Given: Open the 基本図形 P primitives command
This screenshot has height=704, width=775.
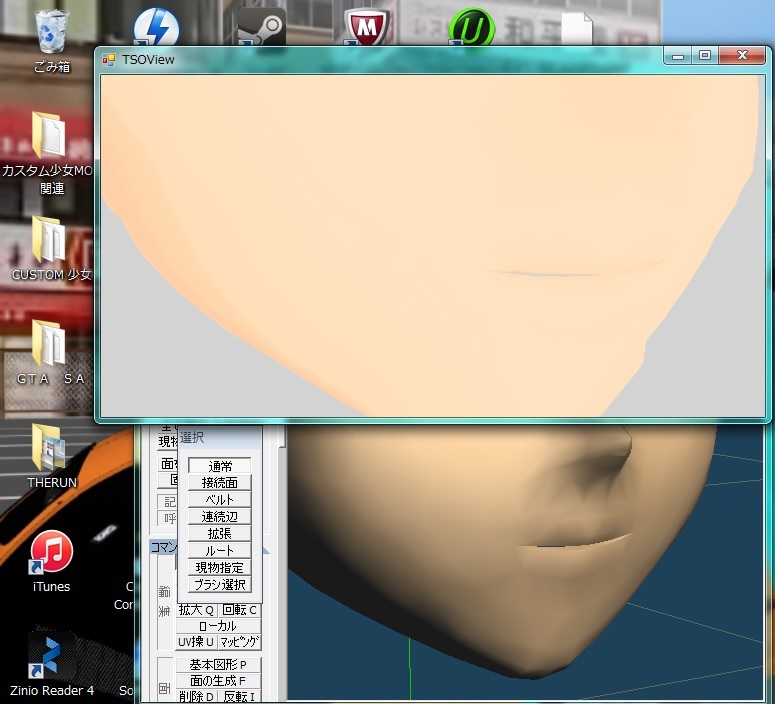Looking at the screenshot, I should click(x=218, y=665).
